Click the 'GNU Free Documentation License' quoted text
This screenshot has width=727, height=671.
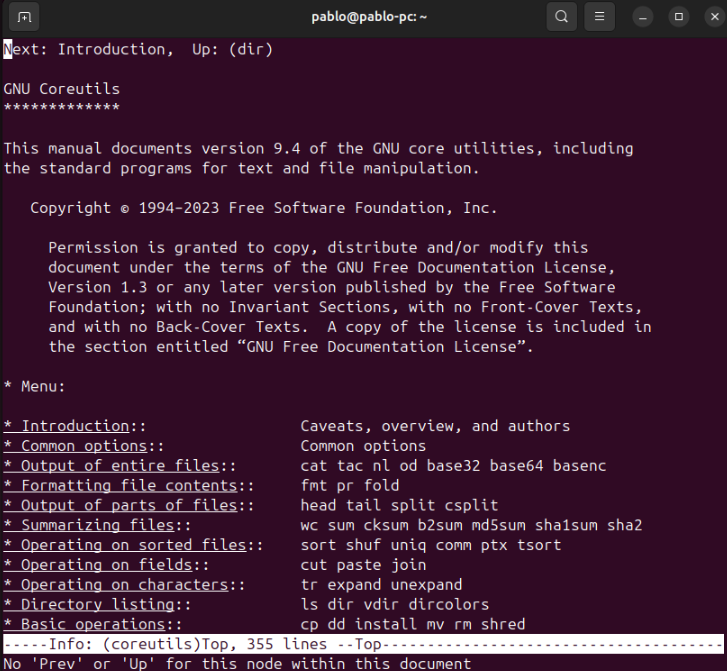pyautogui.click(x=382, y=347)
